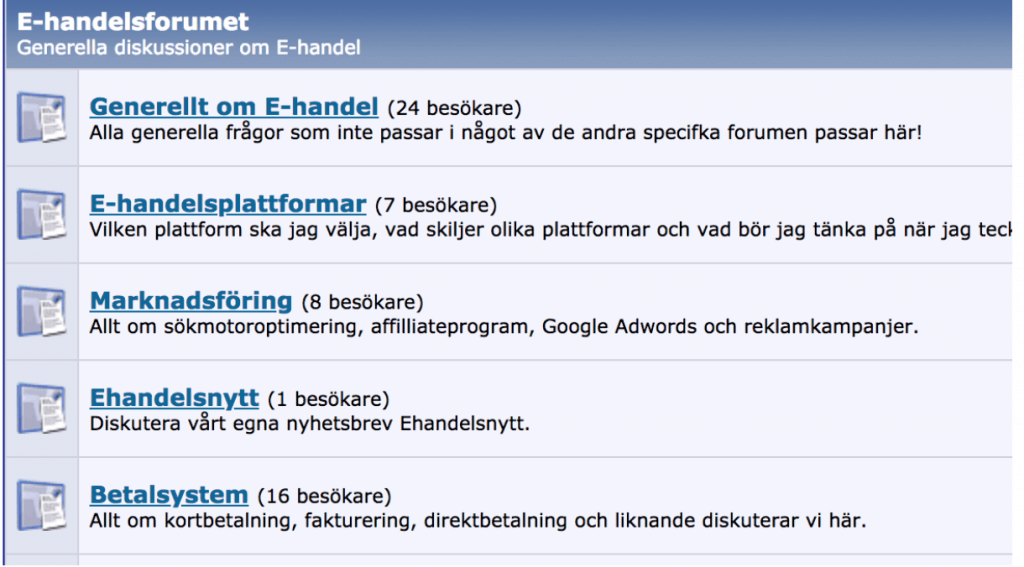This screenshot has width=1024, height=567.
Task: Click the "24 besökare" visitor count
Action: tap(455, 109)
